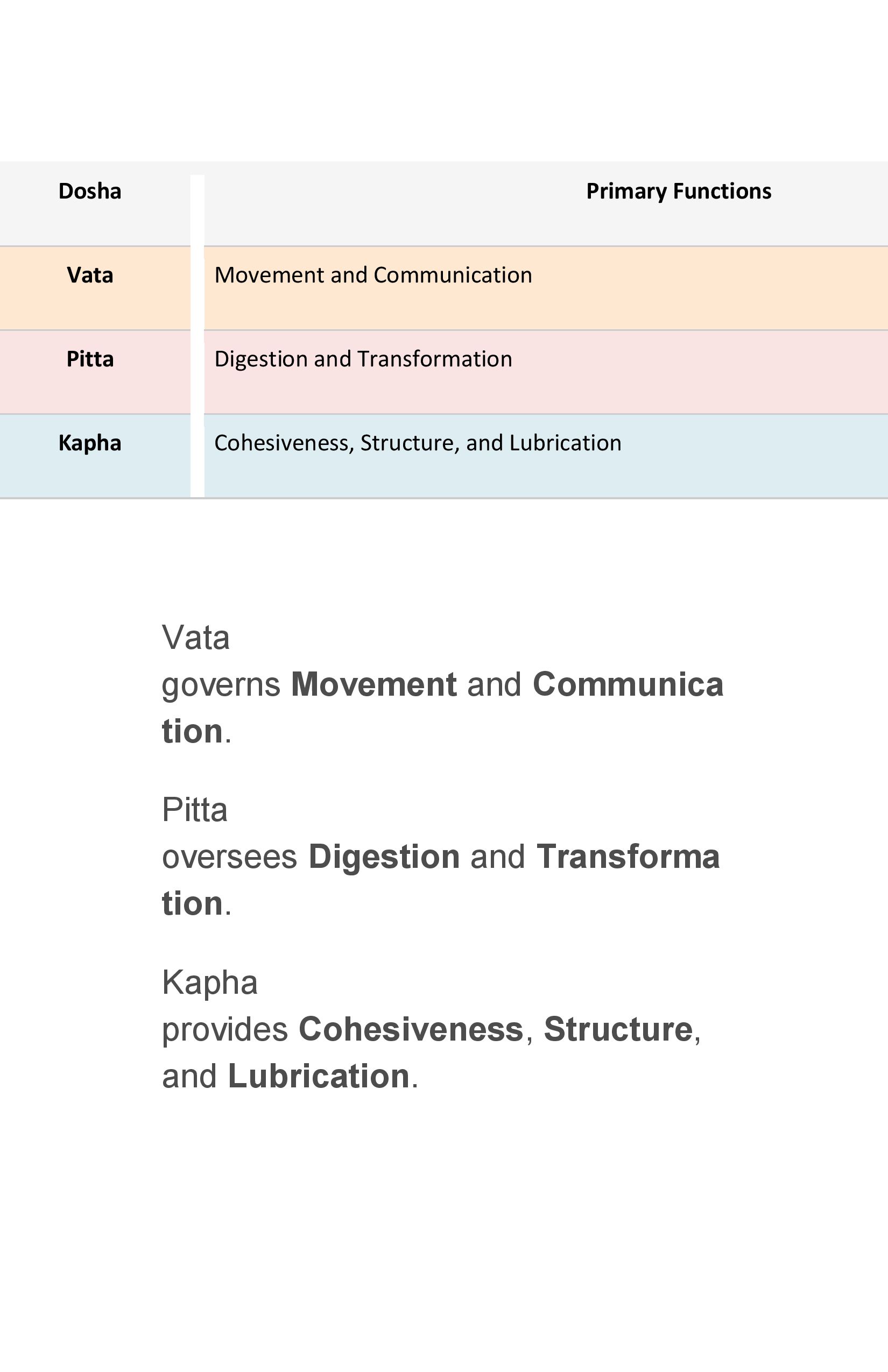Click the Primary Functions column header
The width and height of the screenshot is (888, 1372).
[679, 192]
